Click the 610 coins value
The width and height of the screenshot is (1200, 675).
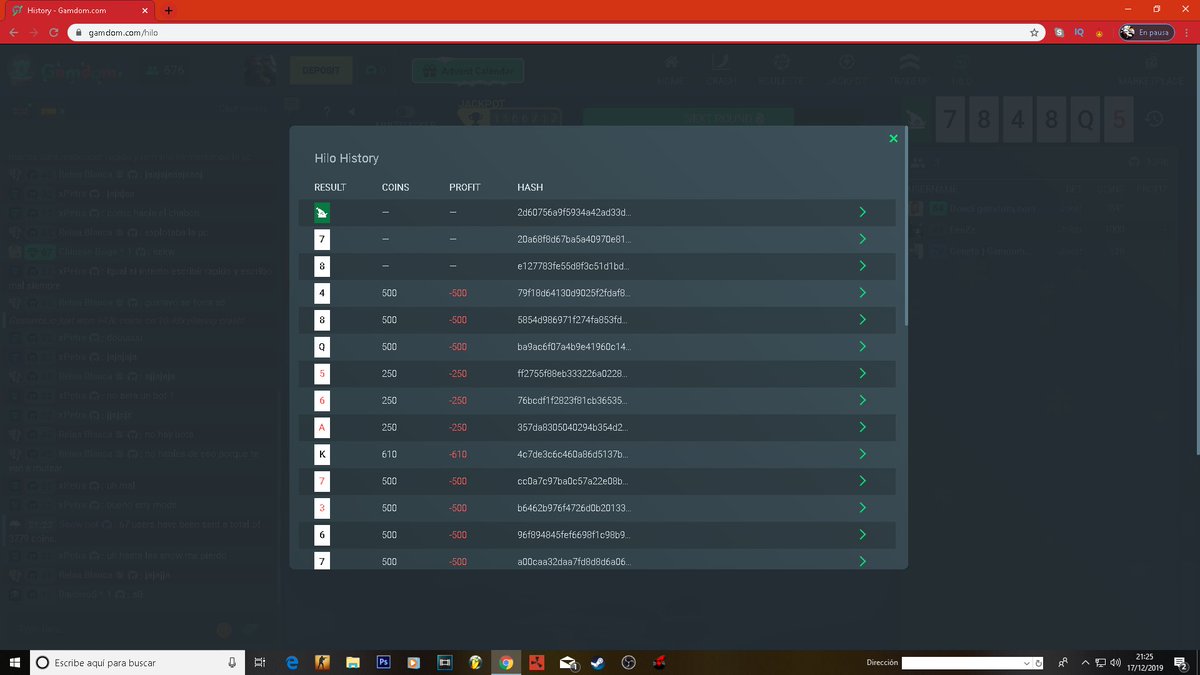[389, 454]
